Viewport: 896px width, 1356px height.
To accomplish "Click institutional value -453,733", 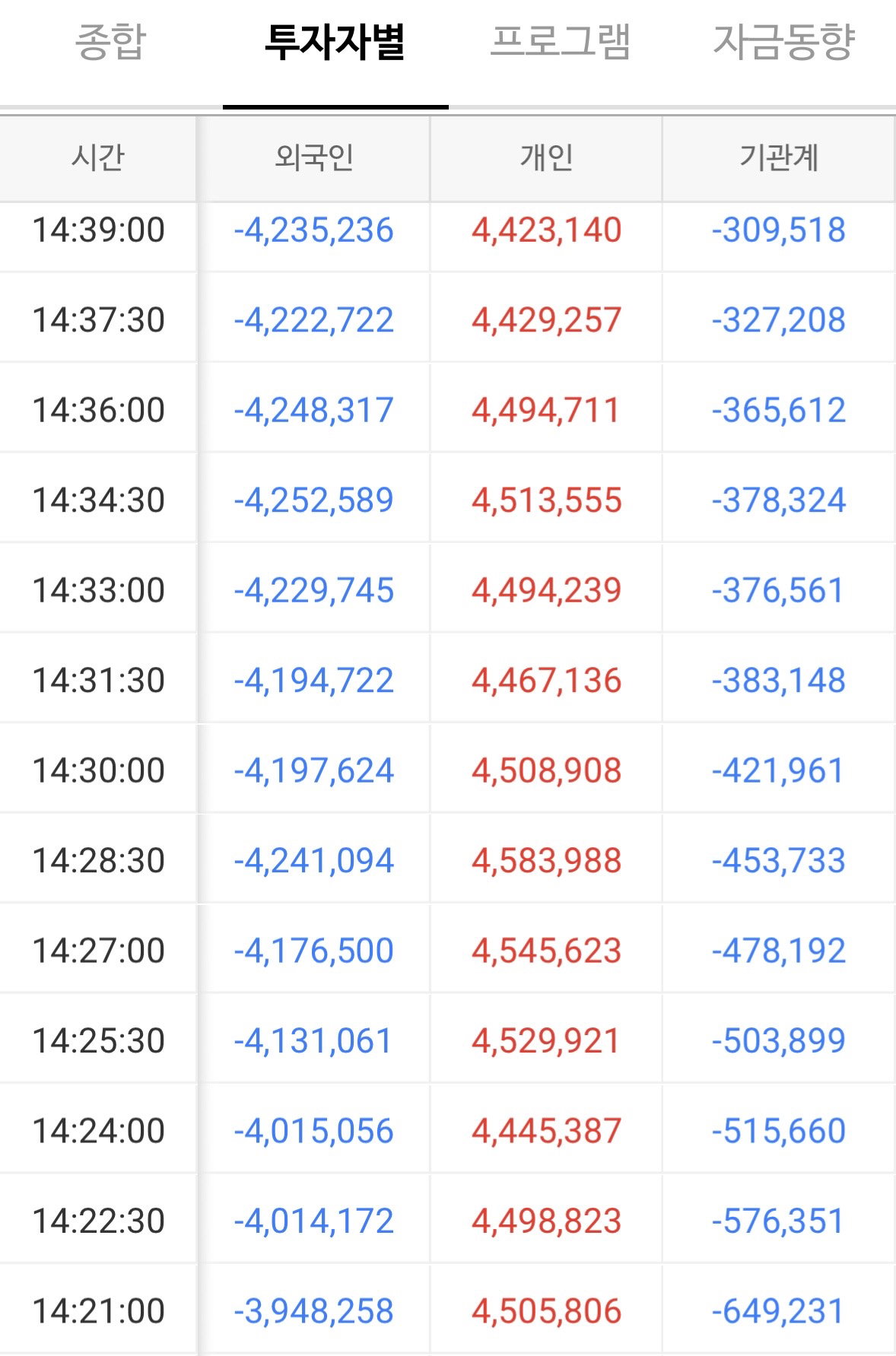I will click(x=779, y=861).
